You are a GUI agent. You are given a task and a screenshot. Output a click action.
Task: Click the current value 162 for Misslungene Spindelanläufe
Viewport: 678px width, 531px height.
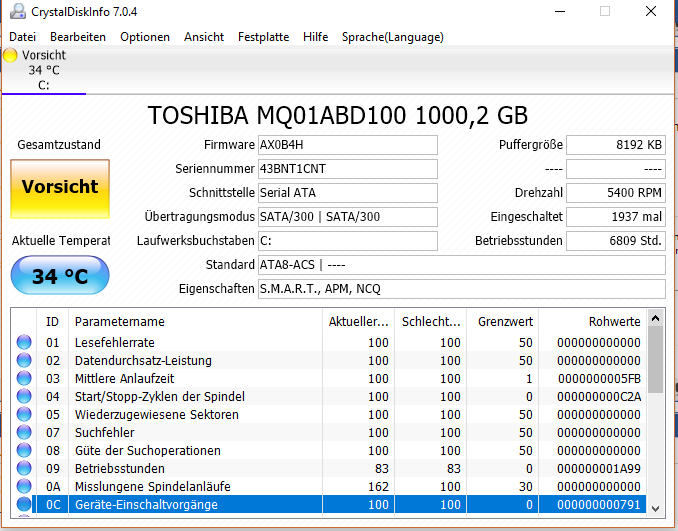[378, 486]
